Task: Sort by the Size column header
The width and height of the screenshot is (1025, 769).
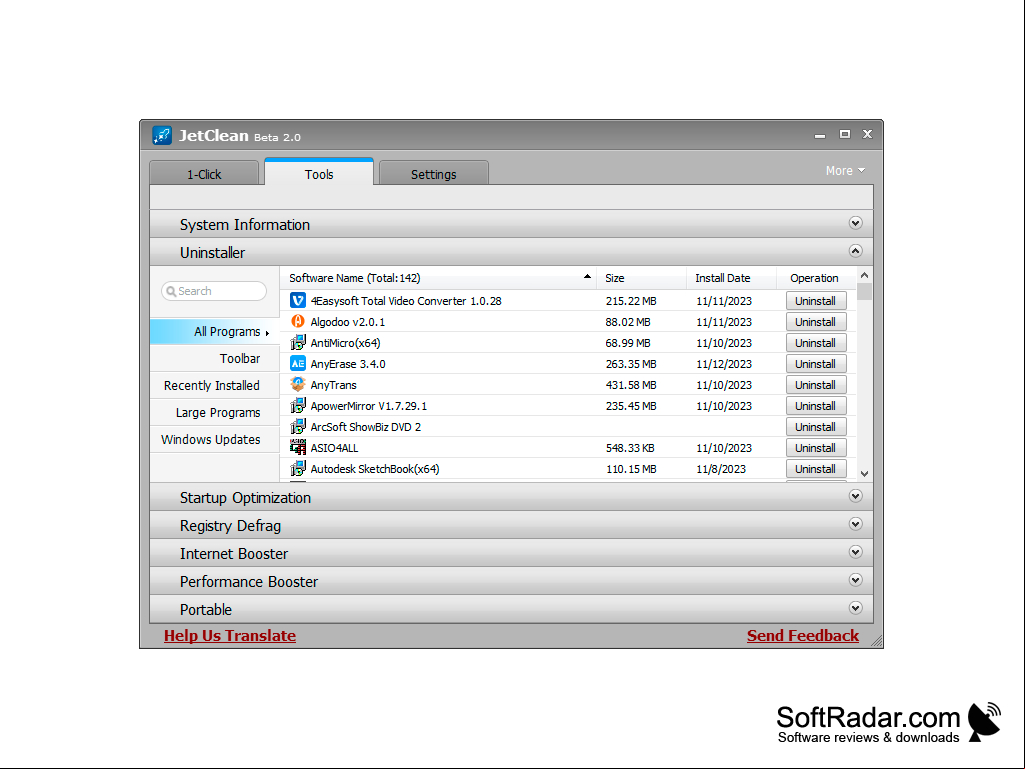Action: (641, 278)
